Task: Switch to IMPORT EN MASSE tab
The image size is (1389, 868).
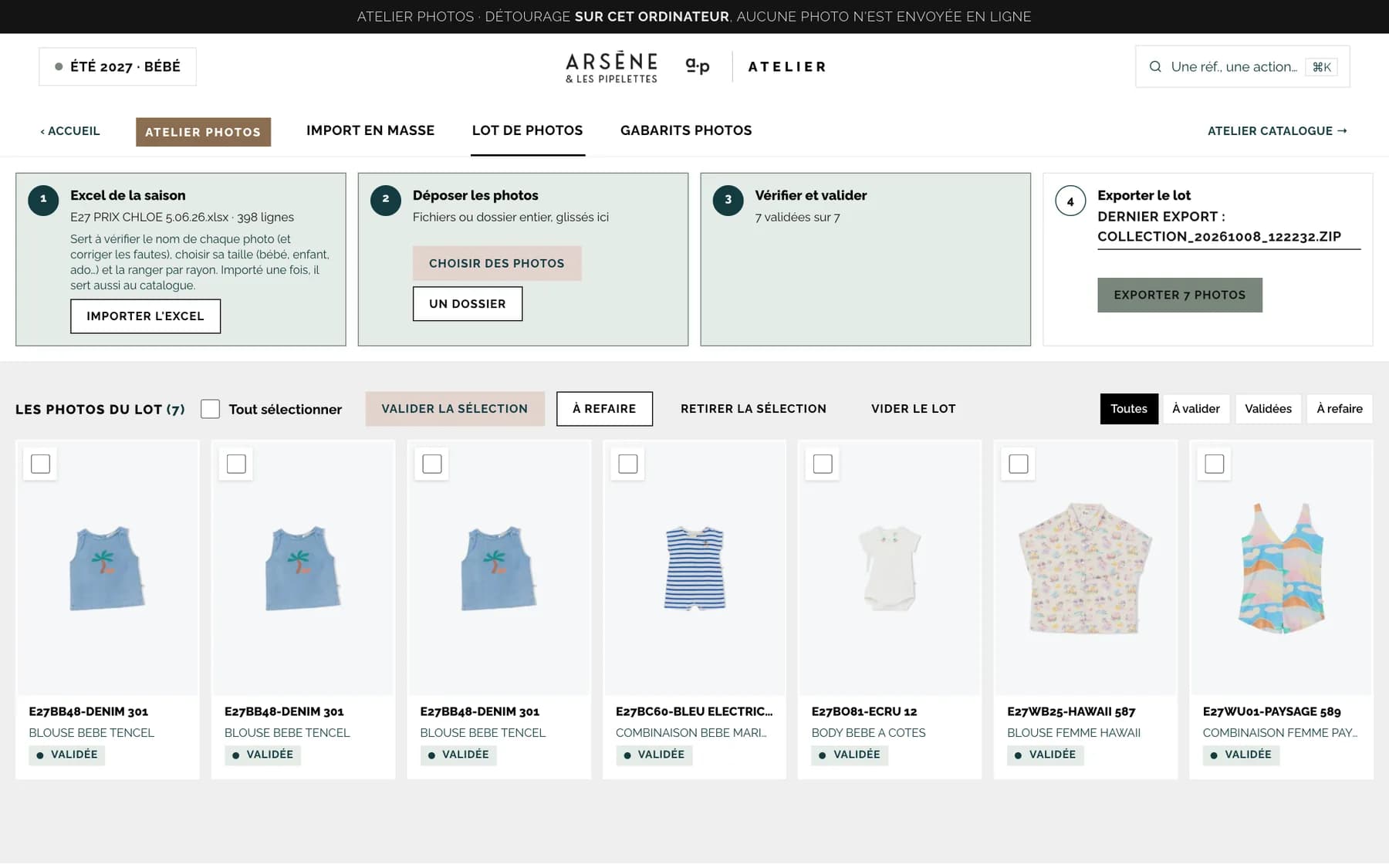Action: pos(370,130)
